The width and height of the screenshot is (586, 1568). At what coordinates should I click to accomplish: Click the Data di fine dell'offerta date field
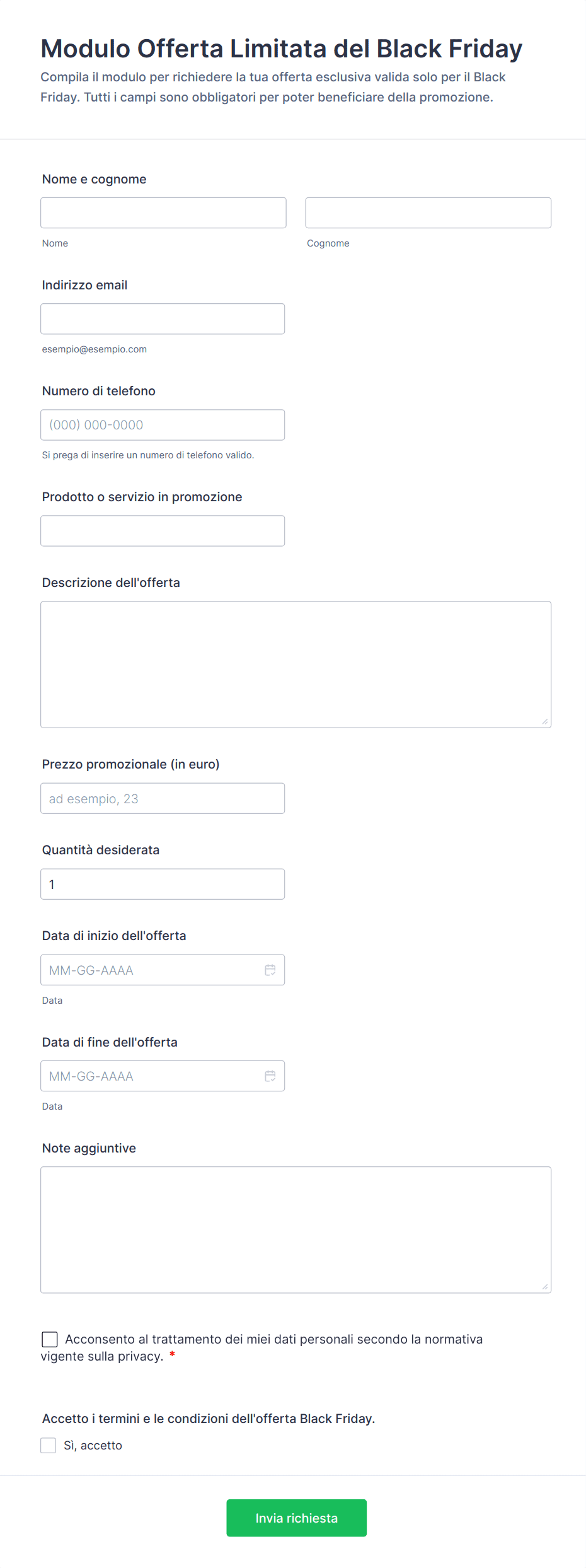click(163, 1076)
